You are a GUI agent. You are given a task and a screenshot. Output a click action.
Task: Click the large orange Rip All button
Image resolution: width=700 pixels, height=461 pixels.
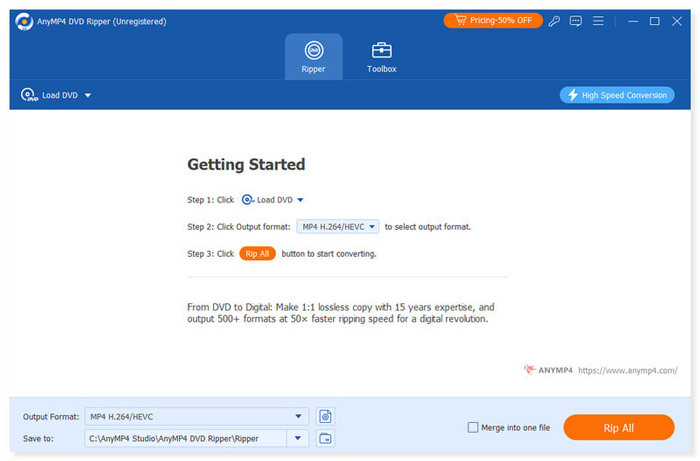tap(619, 428)
